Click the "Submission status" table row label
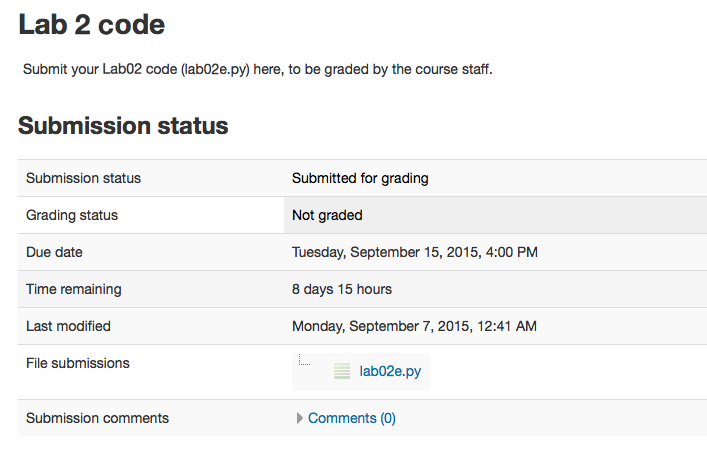The width and height of the screenshot is (707, 449). pos(83,178)
